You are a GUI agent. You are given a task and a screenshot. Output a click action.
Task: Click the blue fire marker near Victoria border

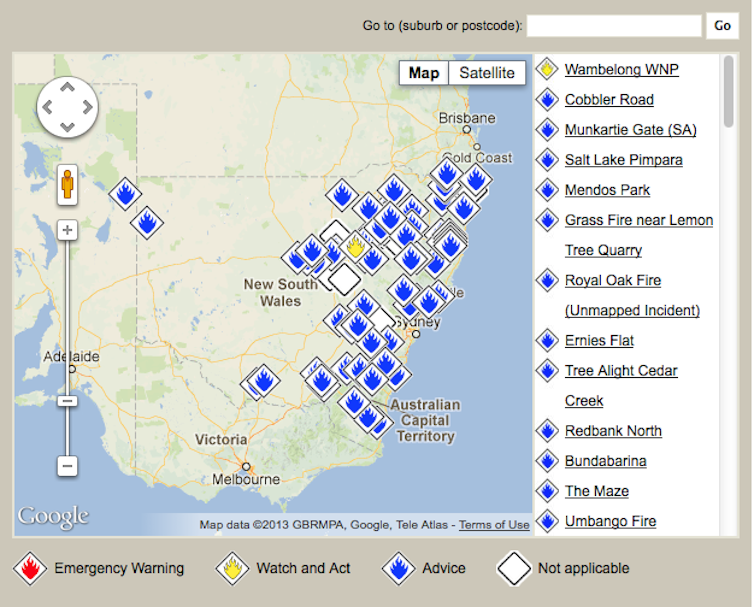tap(264, 380)
